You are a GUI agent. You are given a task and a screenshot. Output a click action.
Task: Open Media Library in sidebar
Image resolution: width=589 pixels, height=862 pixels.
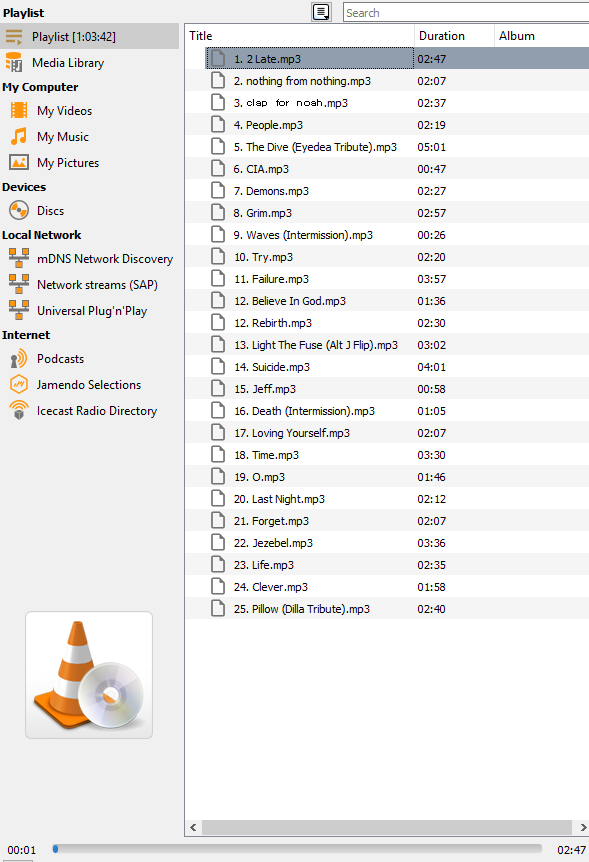(x=68, y=63)
